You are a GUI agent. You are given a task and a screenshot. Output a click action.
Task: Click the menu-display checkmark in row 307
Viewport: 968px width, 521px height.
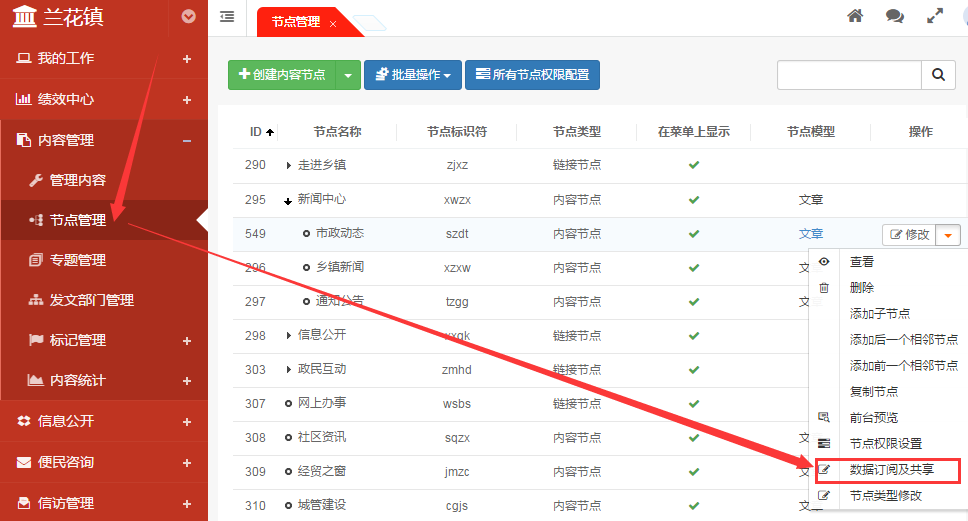point(694,403)
